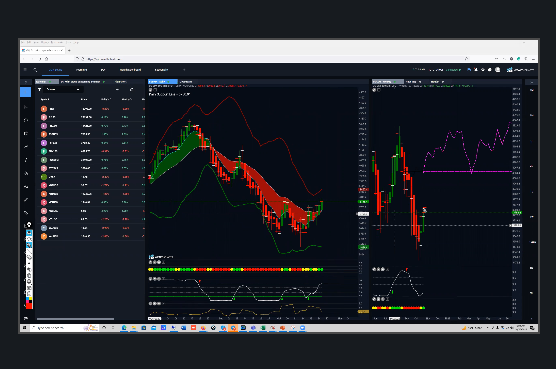This screenshot has height=369, width=556.
Task: Switch to the second tab above the left chart
Action: pyautogui.click(x=186, y=82)
